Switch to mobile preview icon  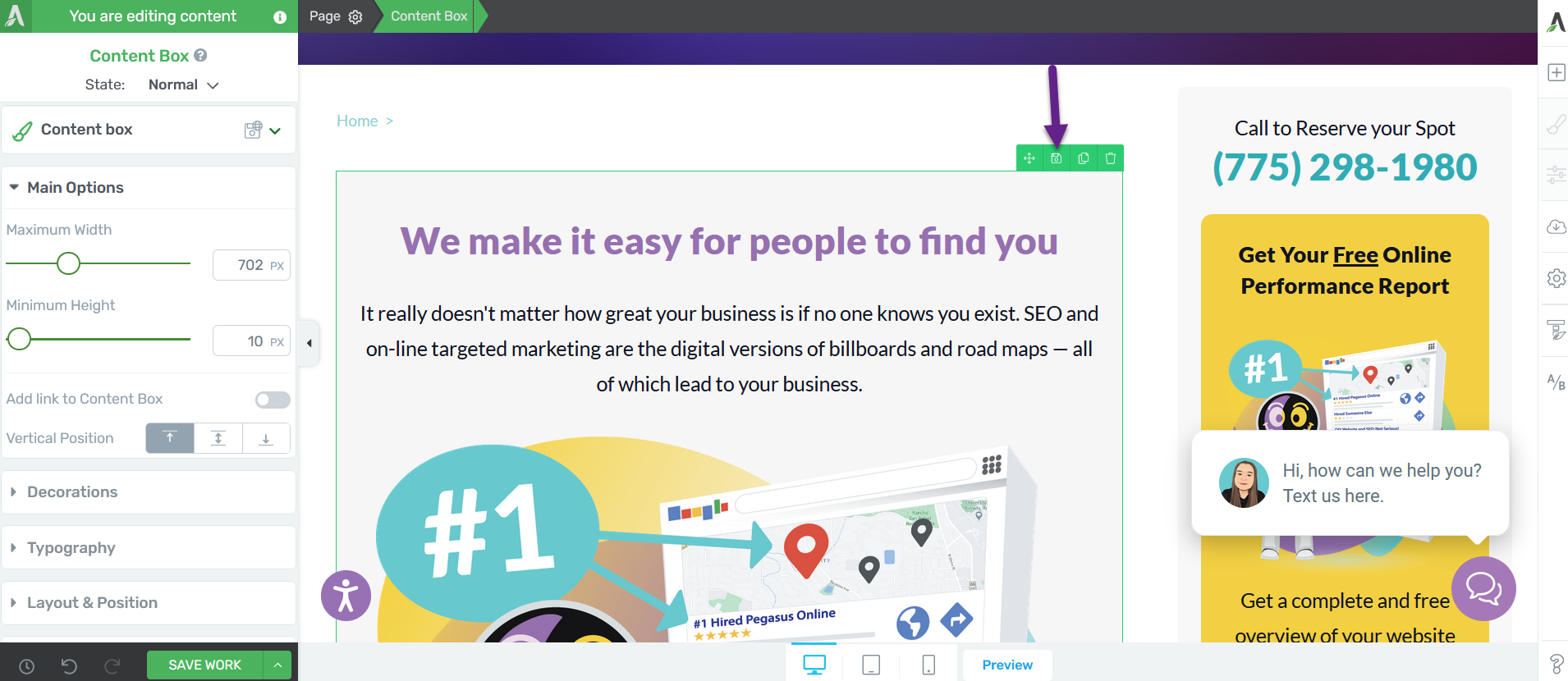928,665
